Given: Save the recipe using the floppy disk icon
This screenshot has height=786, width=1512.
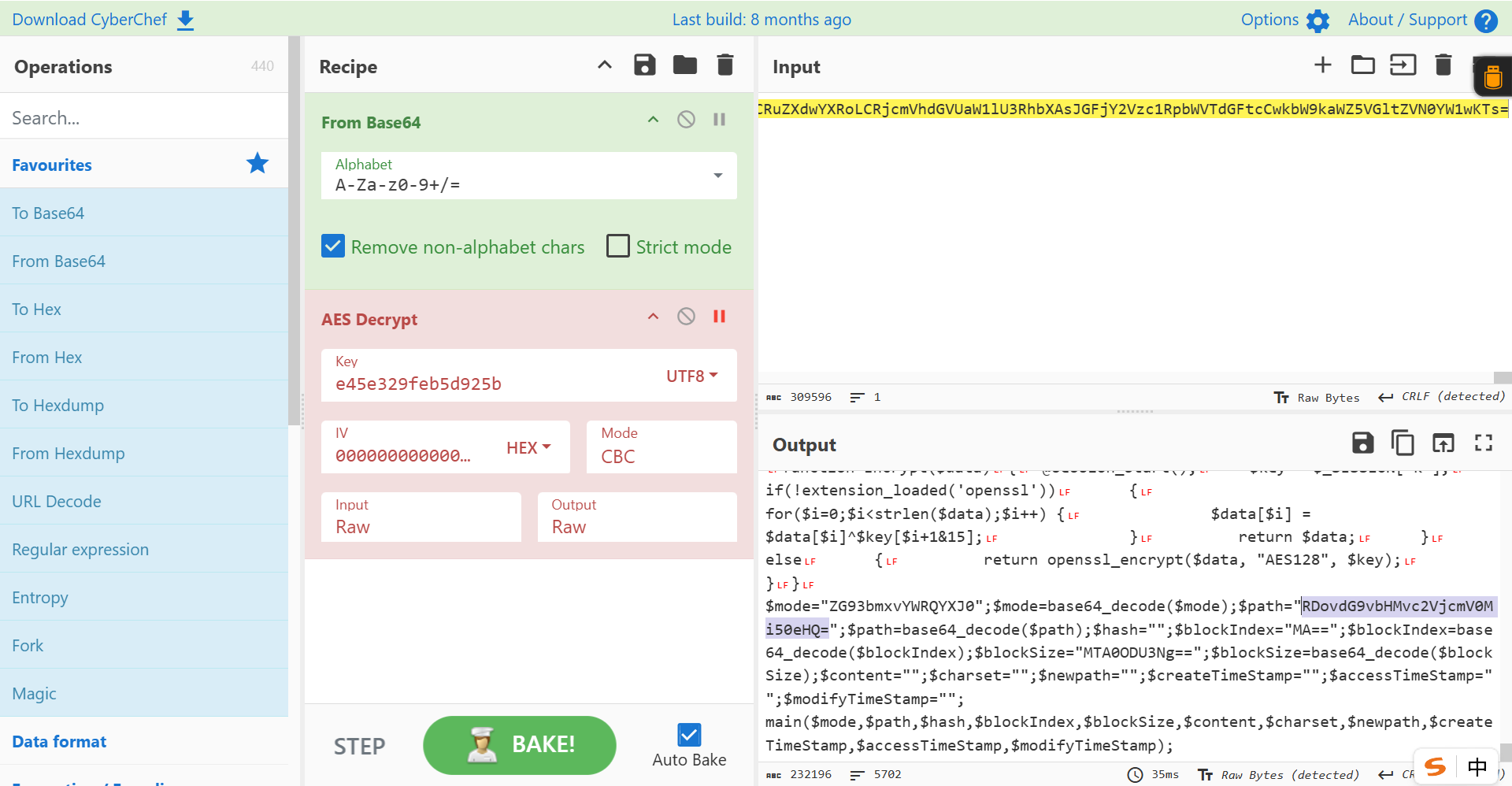Looking at the screenshot, I should 645,65.
